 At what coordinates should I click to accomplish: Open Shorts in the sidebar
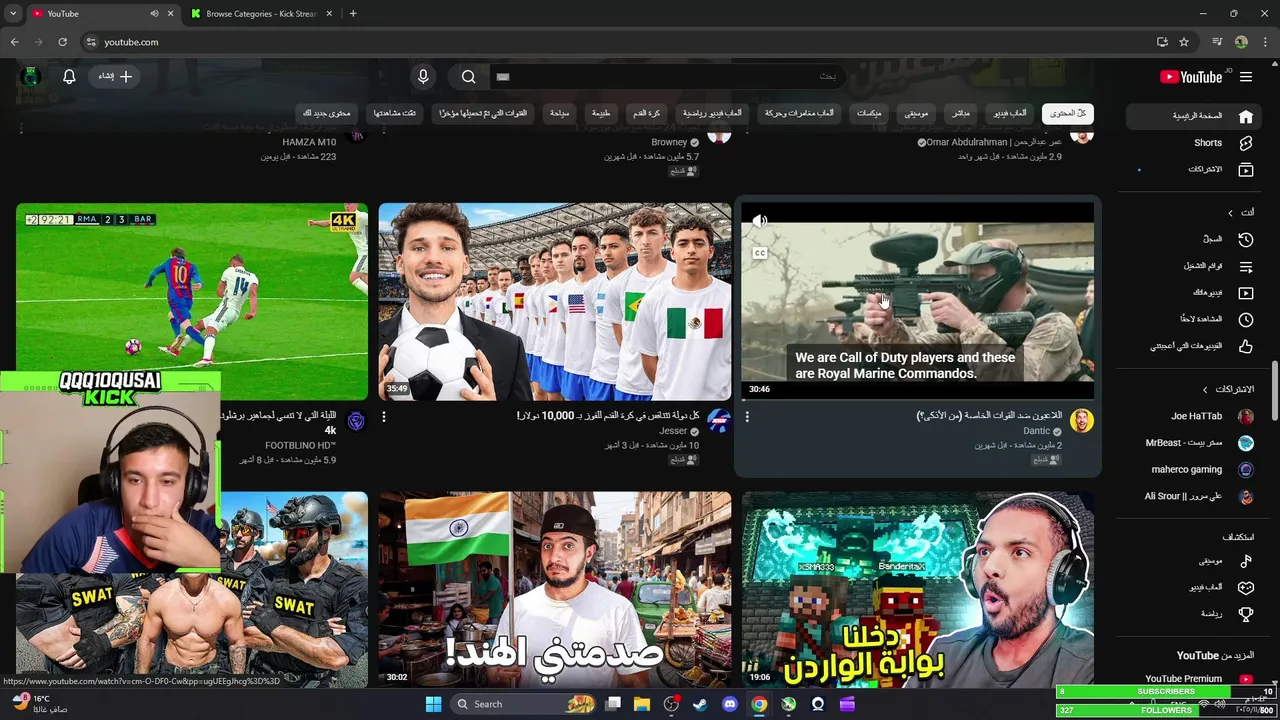coord(1194,143)
